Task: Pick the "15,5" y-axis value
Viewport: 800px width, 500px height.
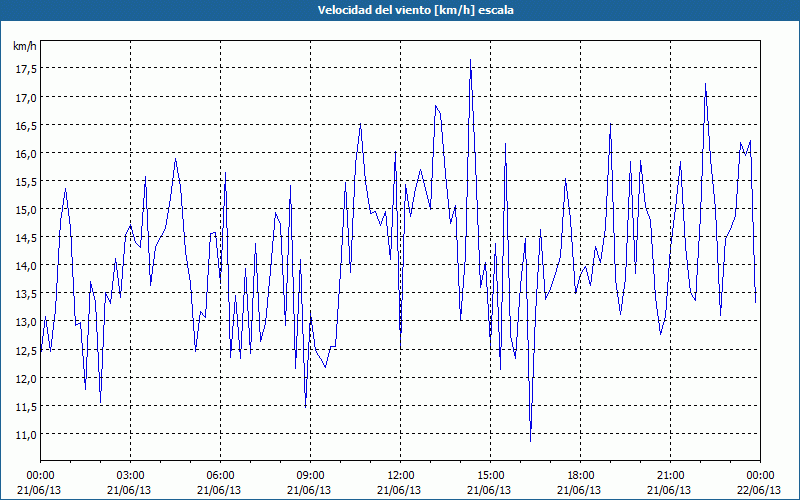Action: [25, 181]
